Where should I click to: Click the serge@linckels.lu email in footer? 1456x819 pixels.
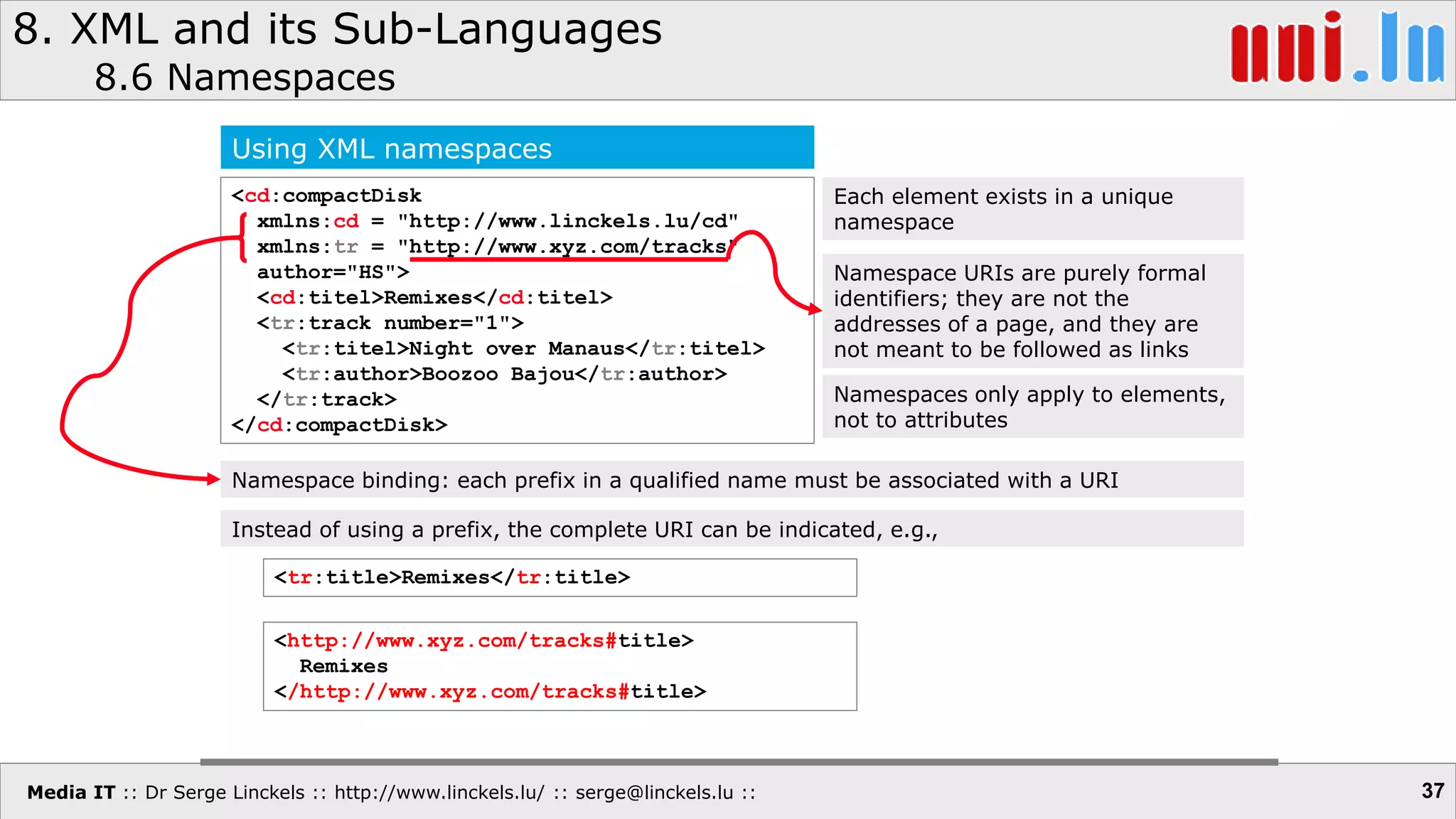[x=654, y=792]
